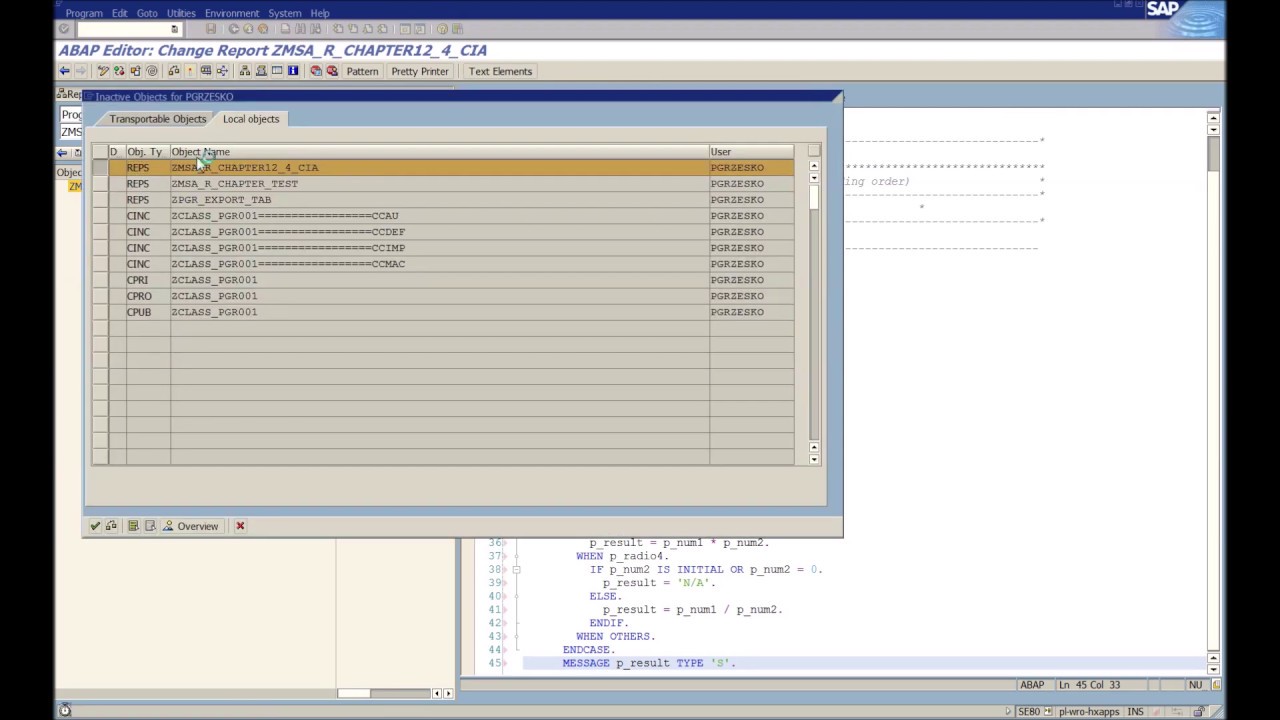Image resolution: width=1280 pixels, height=720 pixels.
Task: Click the red Cancel X in dialog footer
Action: (x=240, y=526)
